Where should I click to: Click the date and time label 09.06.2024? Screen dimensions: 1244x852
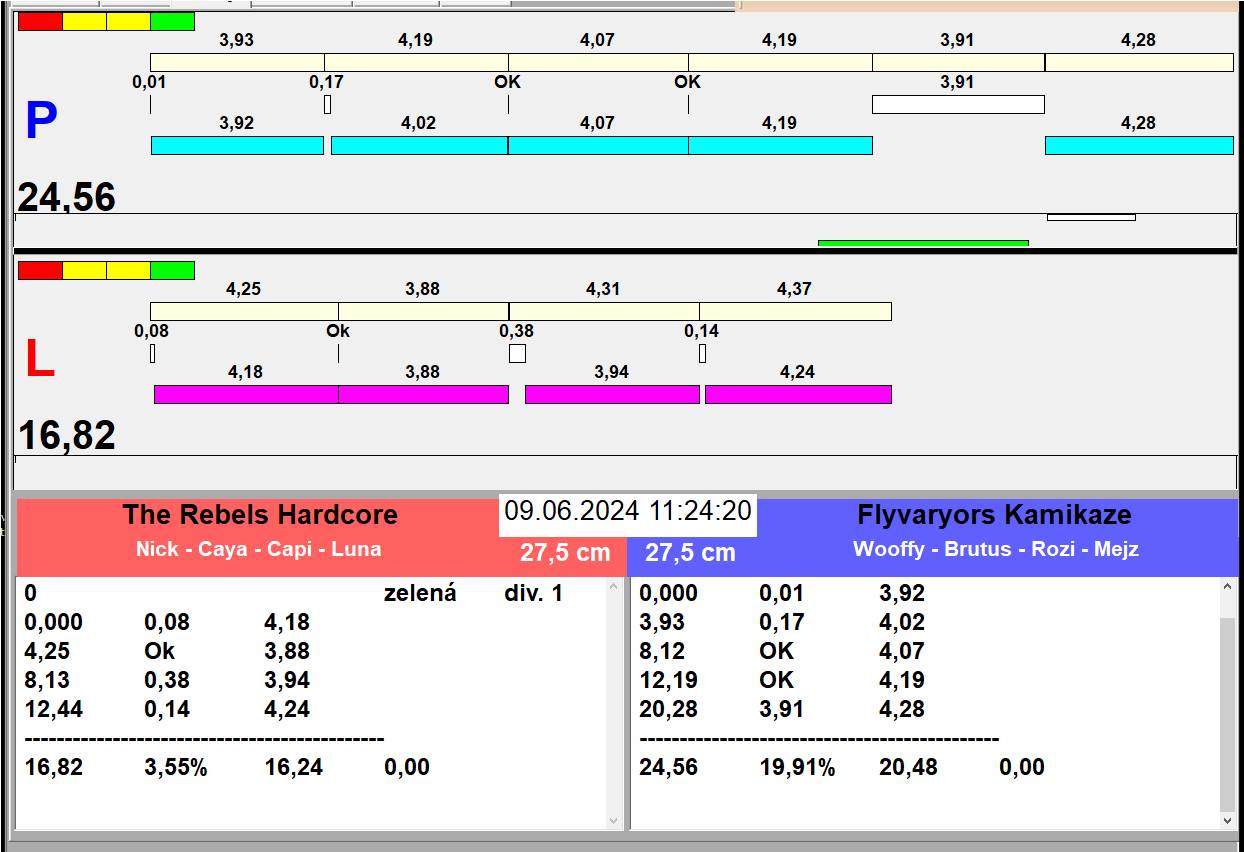tap(627, 511)
